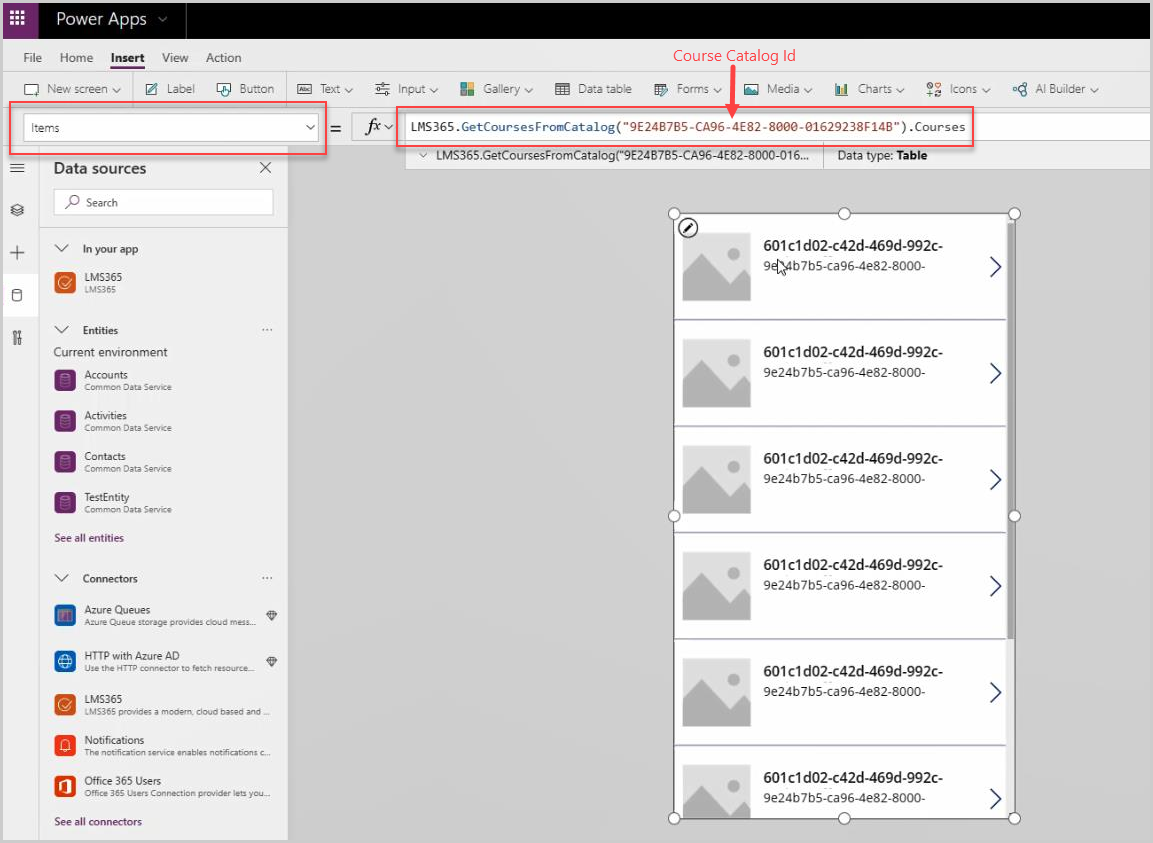The width and height of the screenshot is (1153, 843).
Task: Open the Items property dropdown
Action: [x=308, y=128]
